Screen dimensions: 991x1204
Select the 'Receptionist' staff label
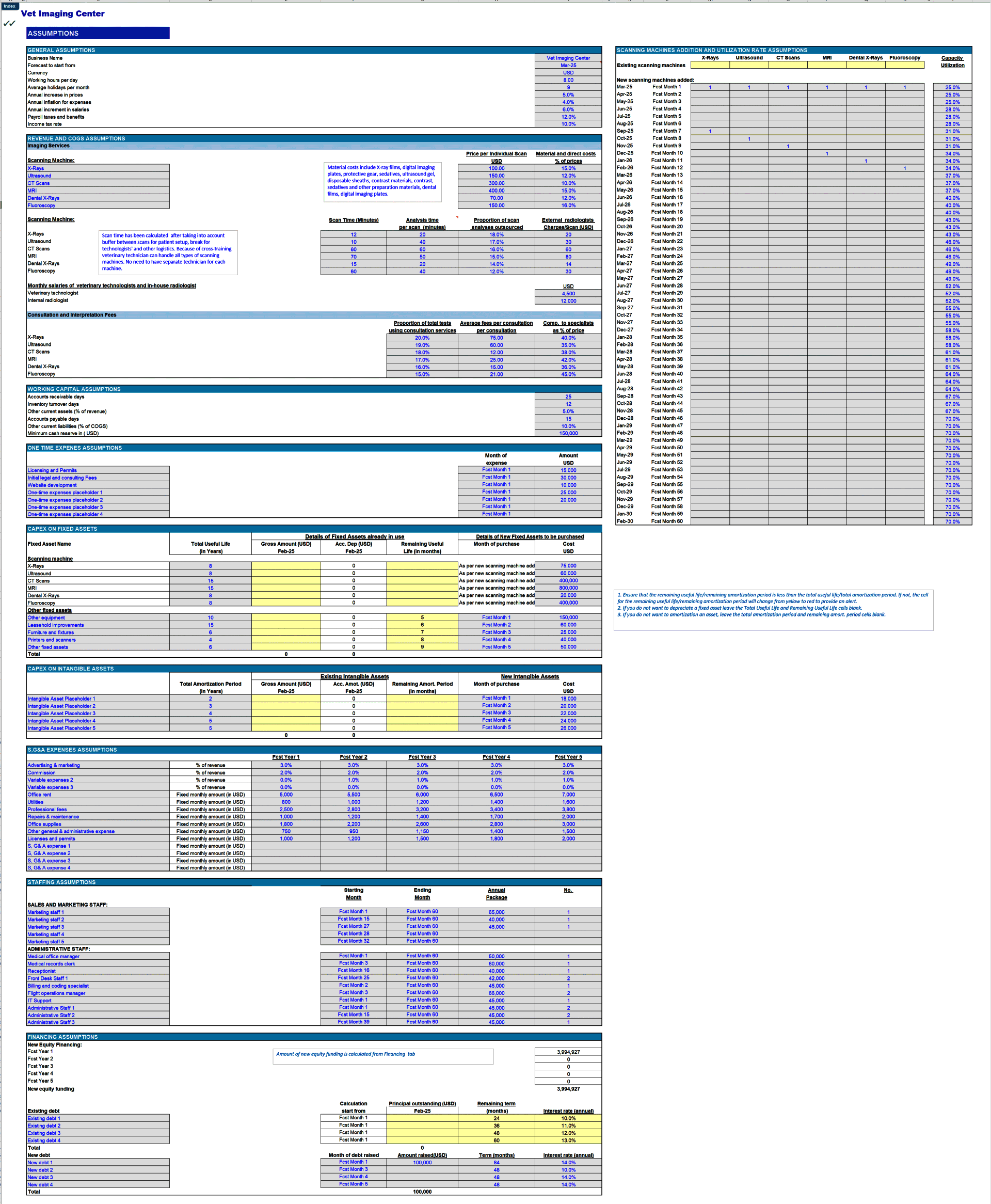pos(98,971)
